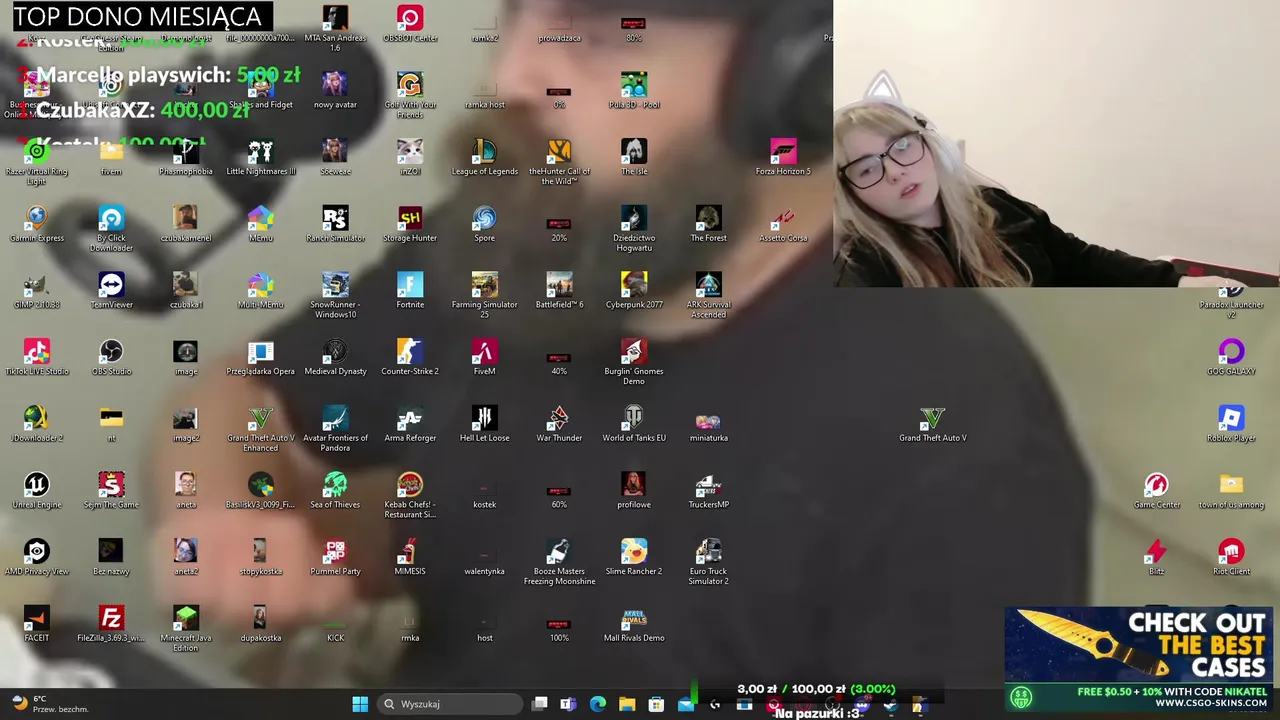The image size is (1280, 720).
Task: Launch Forza Horizon 5
Action: click(x=783, y=157)
